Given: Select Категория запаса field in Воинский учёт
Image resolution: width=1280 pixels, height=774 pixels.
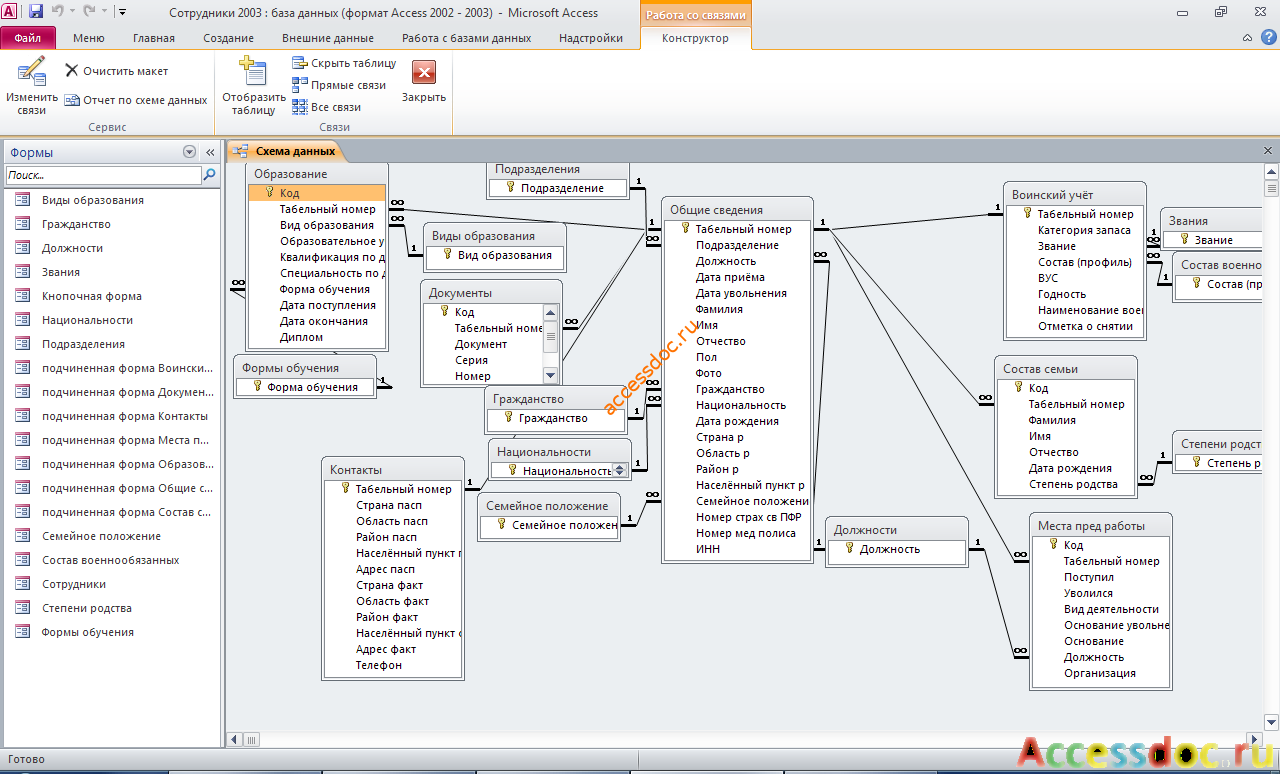Looking at the screenshot, I should 1084,230.
